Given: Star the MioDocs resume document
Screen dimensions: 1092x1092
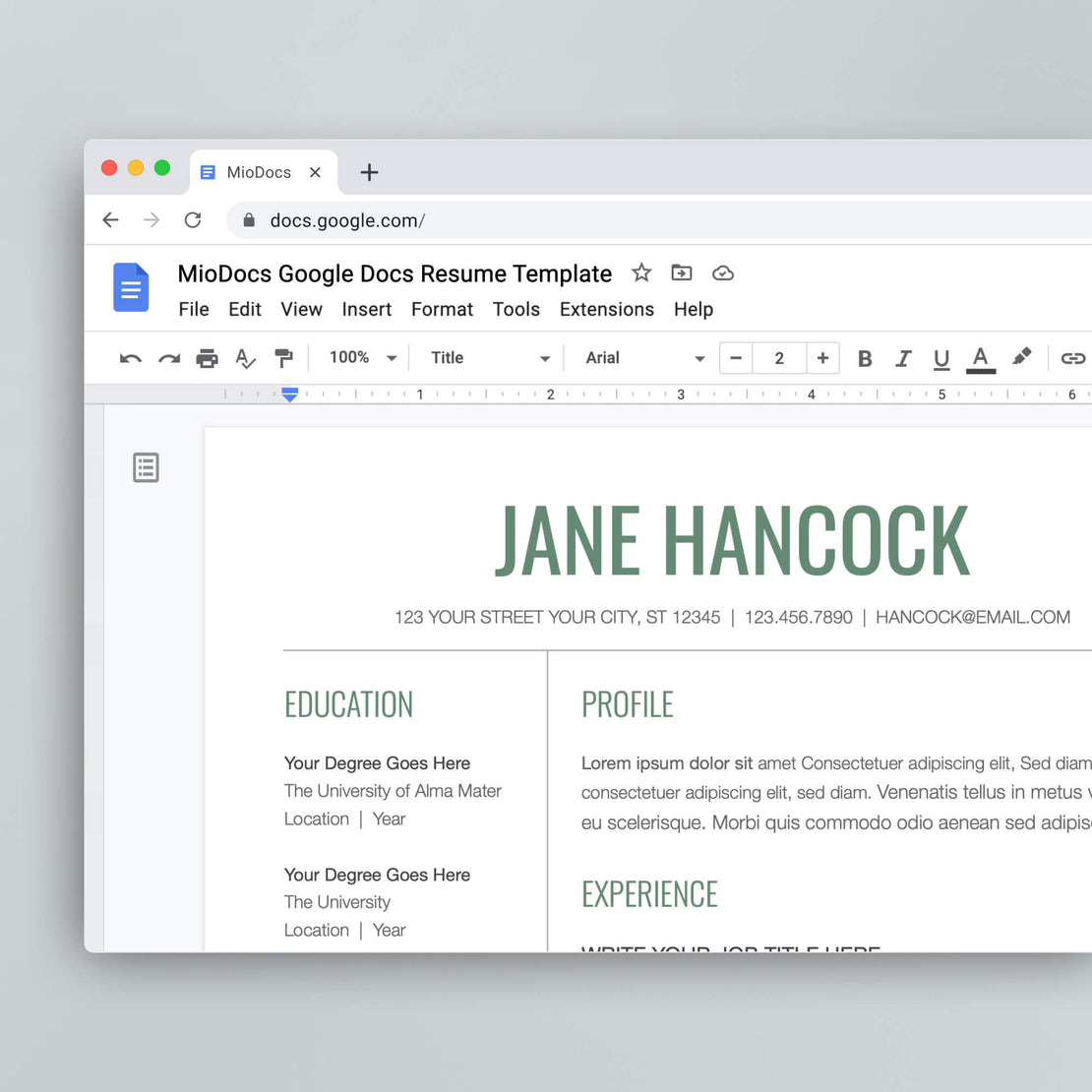Looking at the screenshot, I should pyautogui.click(x=640, y=273).
